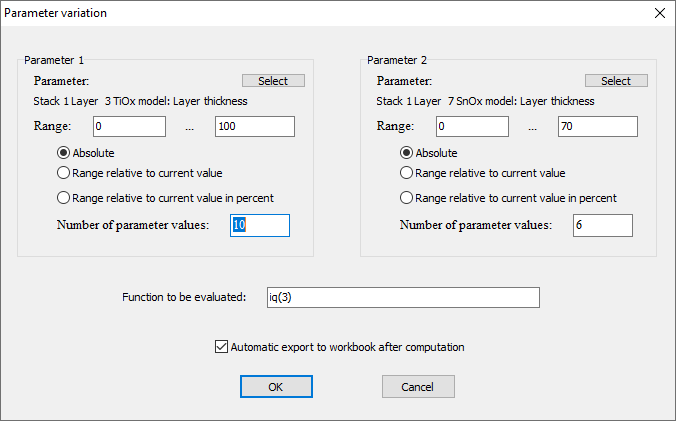676x421 pixels.
Task: Click Parameter 1 range end field showing 100
Action: point(255,126)
